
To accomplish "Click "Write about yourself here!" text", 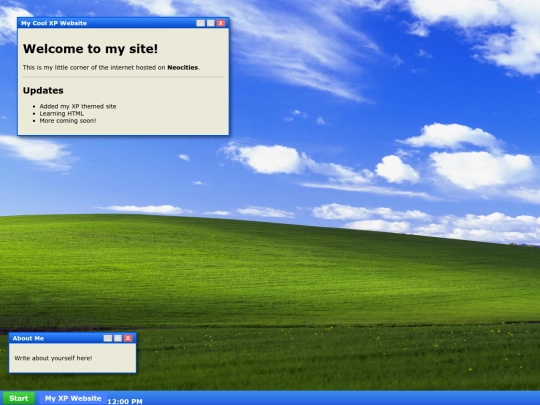I will pos(53,358).
